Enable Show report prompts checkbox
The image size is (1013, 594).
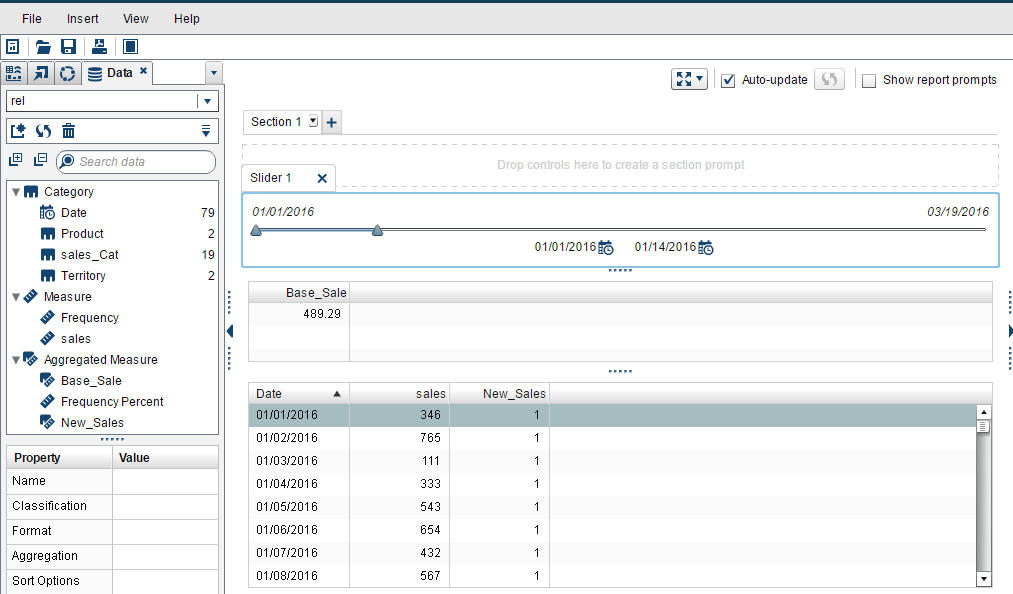pos(869,80)
